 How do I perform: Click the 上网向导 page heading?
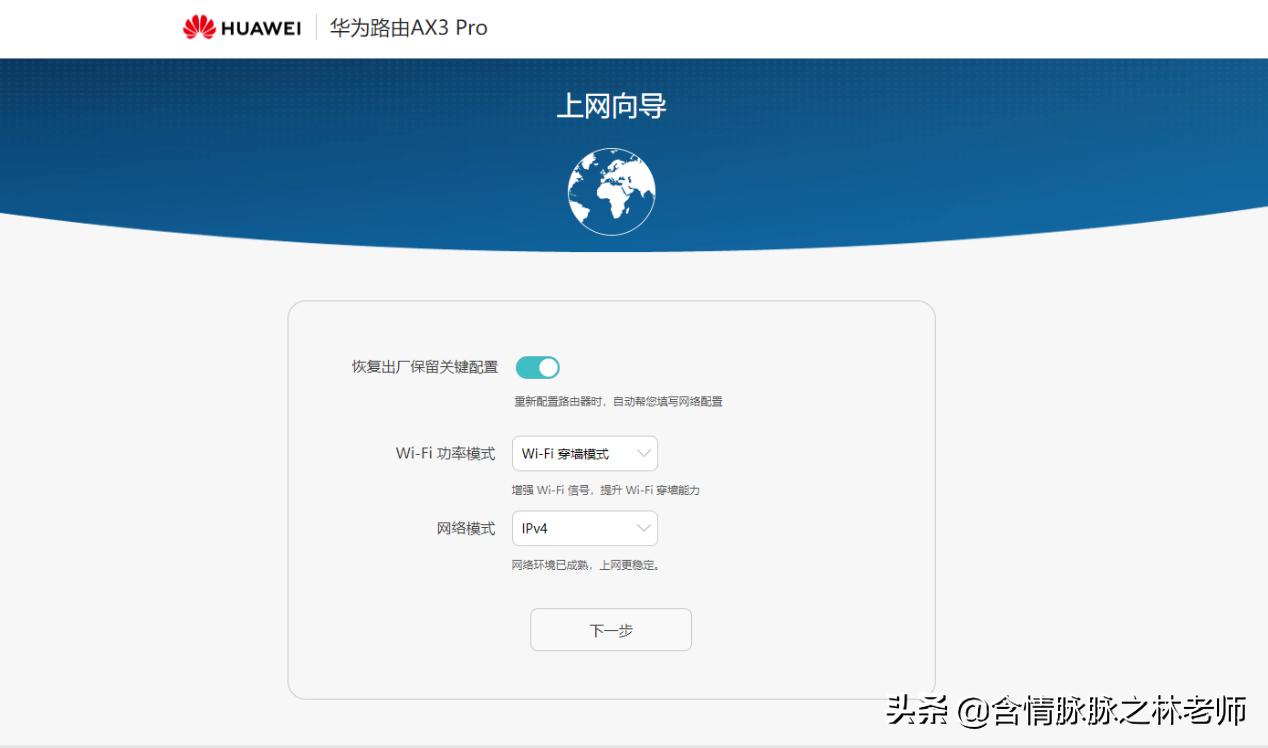coord(610,103)
